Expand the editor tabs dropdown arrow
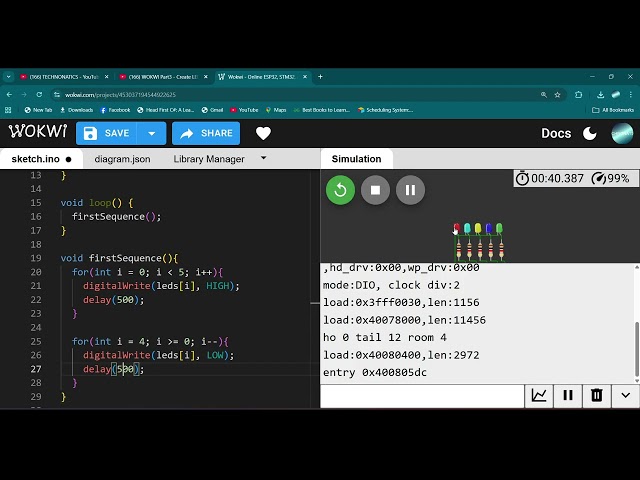Image resolution: width=640 pixels, height=480 pixels. pyautogui.click(x=264, y=158)
